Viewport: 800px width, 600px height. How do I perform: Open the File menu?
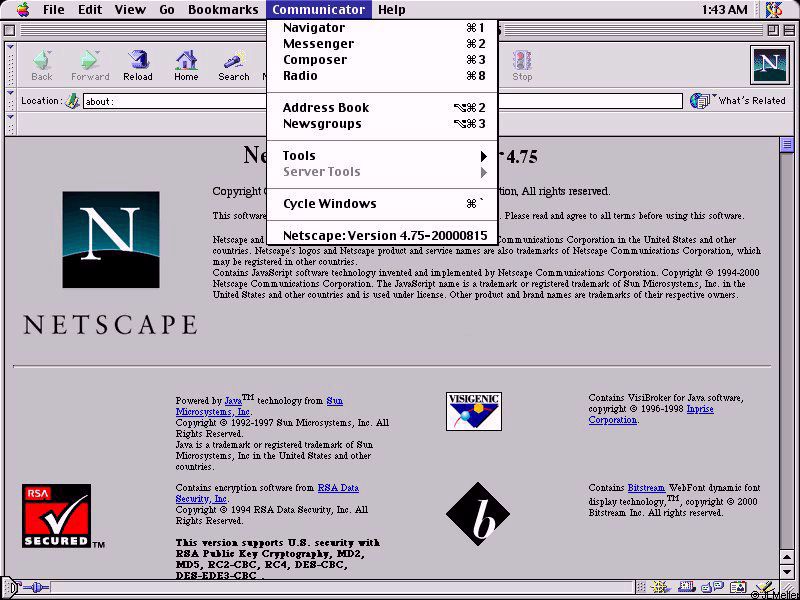tap(54, 9)
